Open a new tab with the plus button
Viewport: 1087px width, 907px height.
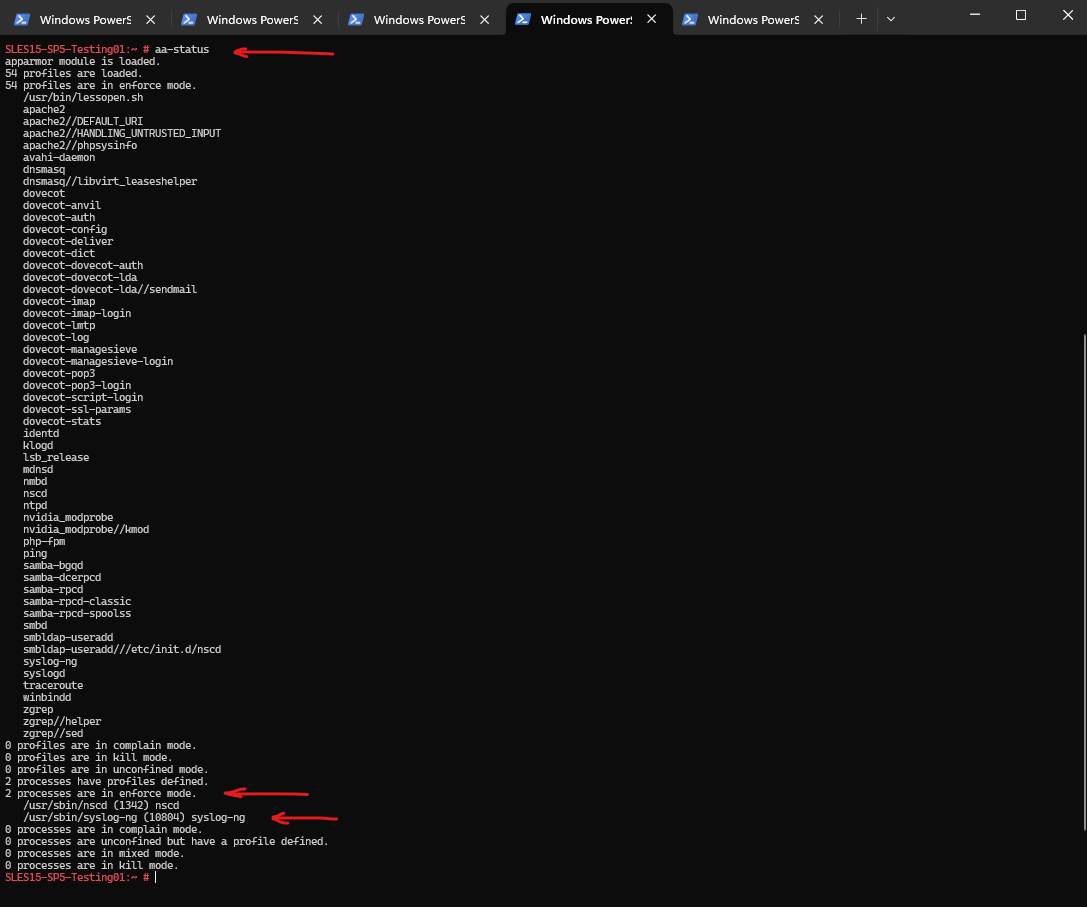pos(861,19)
